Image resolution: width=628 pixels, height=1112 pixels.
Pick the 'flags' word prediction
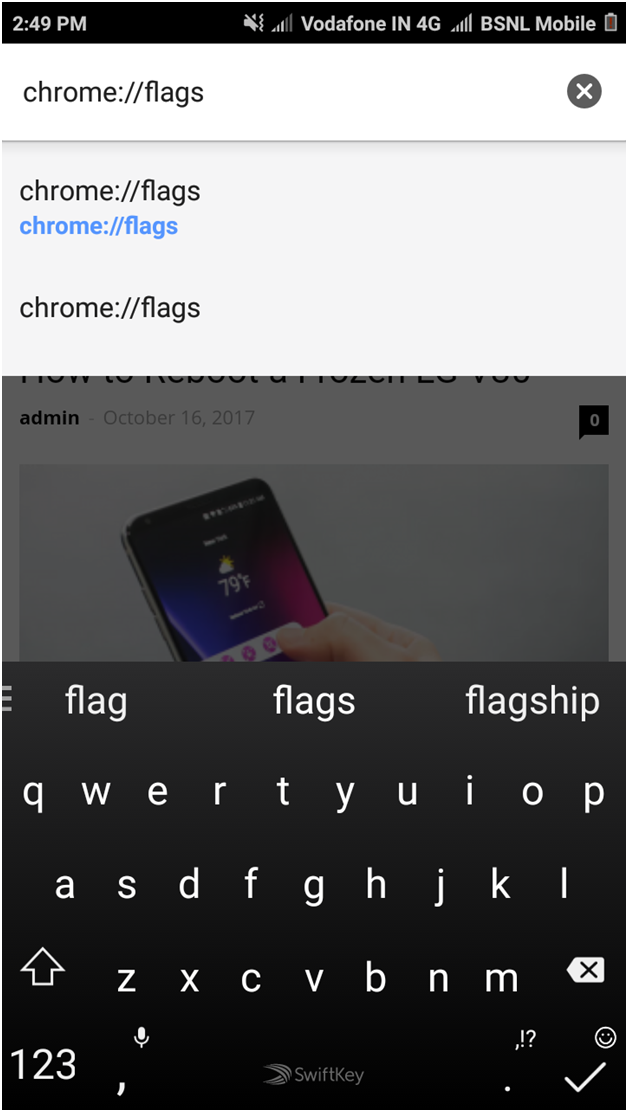click(x=314, y=702)
